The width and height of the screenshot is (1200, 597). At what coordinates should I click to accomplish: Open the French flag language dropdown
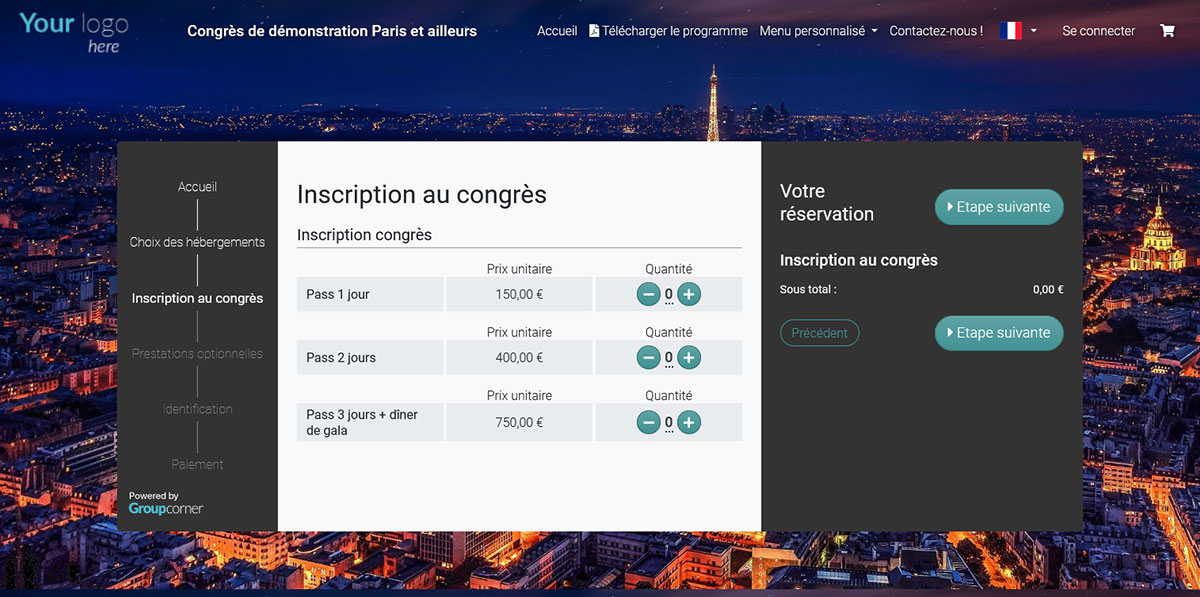click(x=1019, y=31)
